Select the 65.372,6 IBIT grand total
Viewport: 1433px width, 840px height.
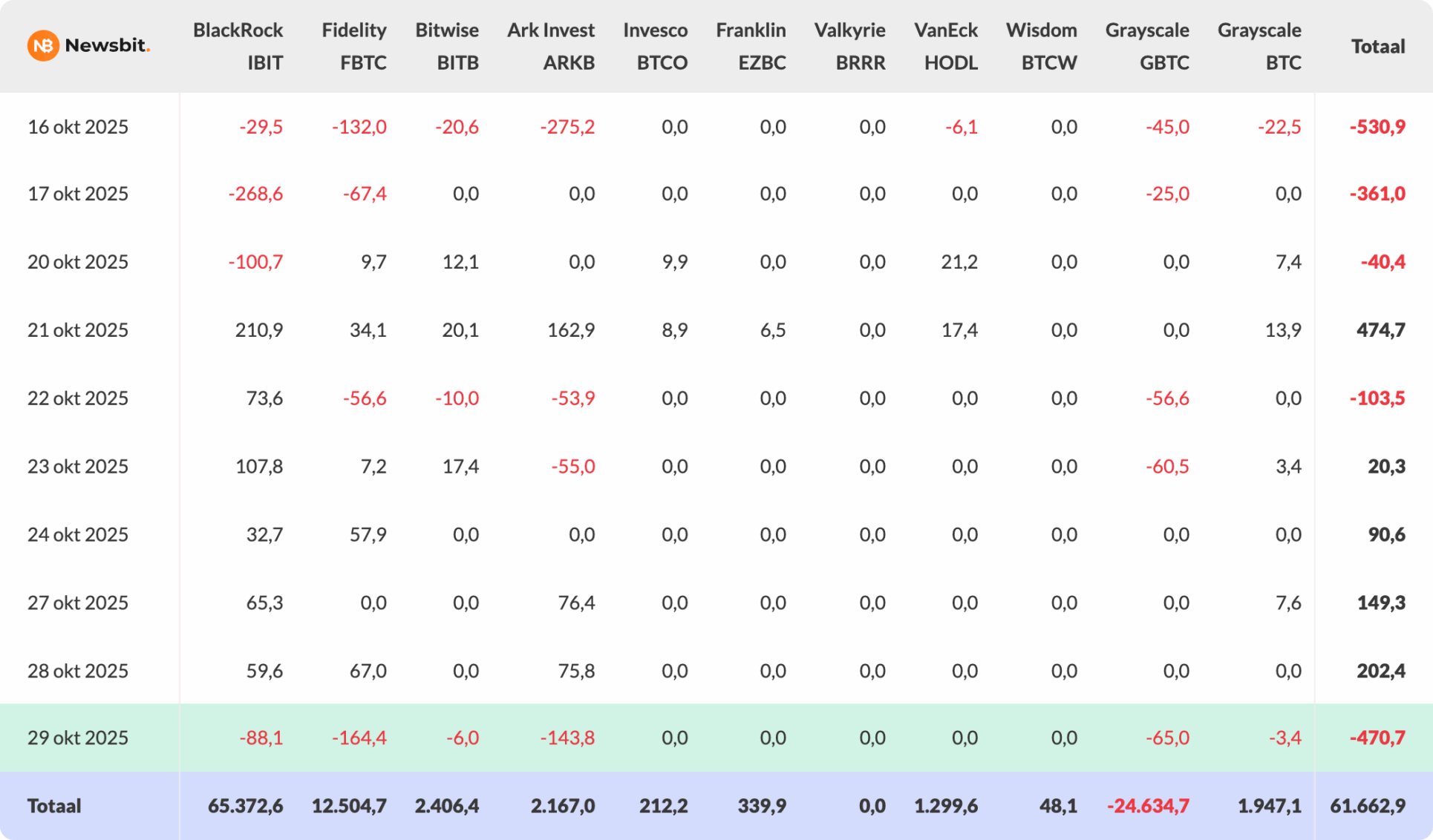pos(245,806)
